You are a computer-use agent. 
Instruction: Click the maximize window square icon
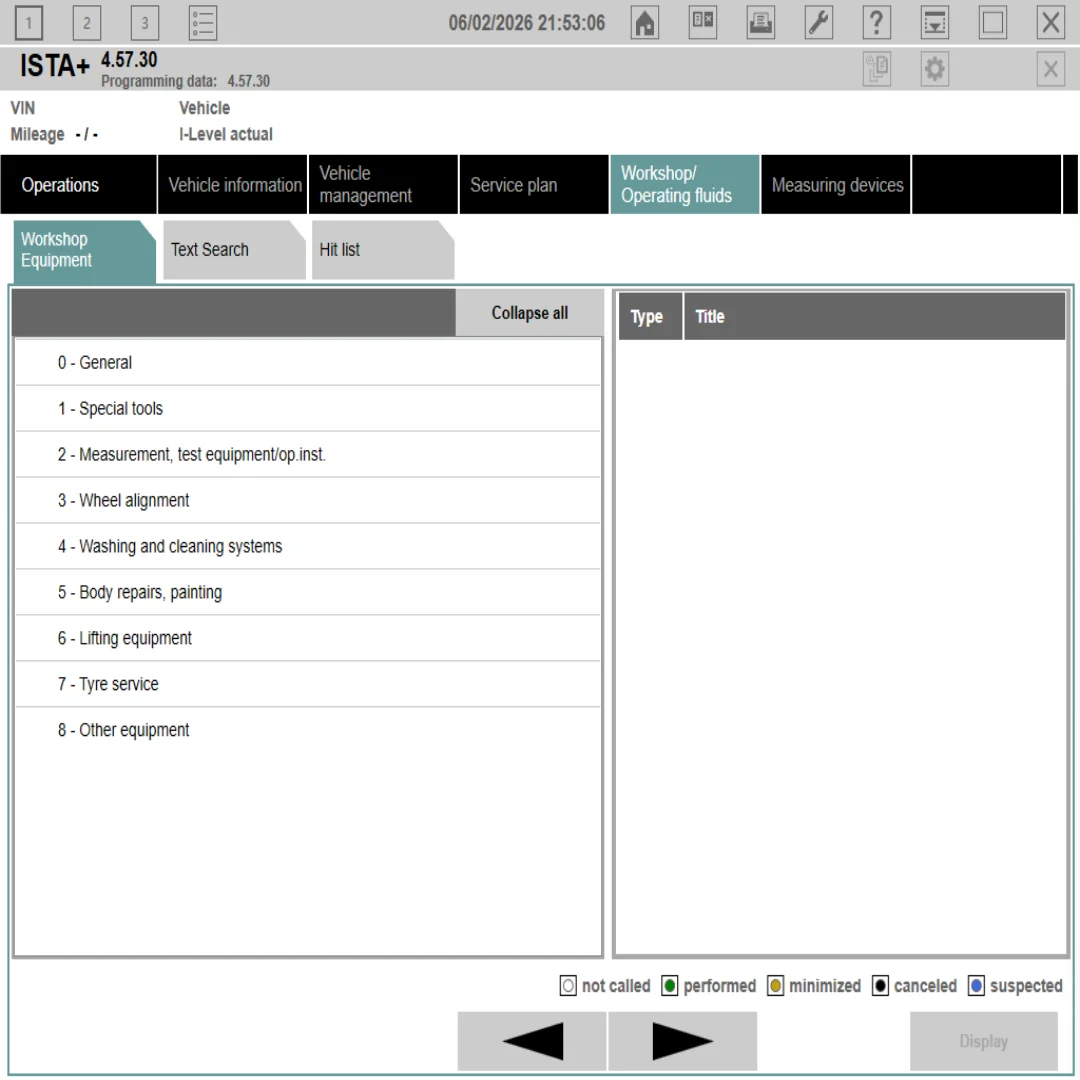(993, 23)
